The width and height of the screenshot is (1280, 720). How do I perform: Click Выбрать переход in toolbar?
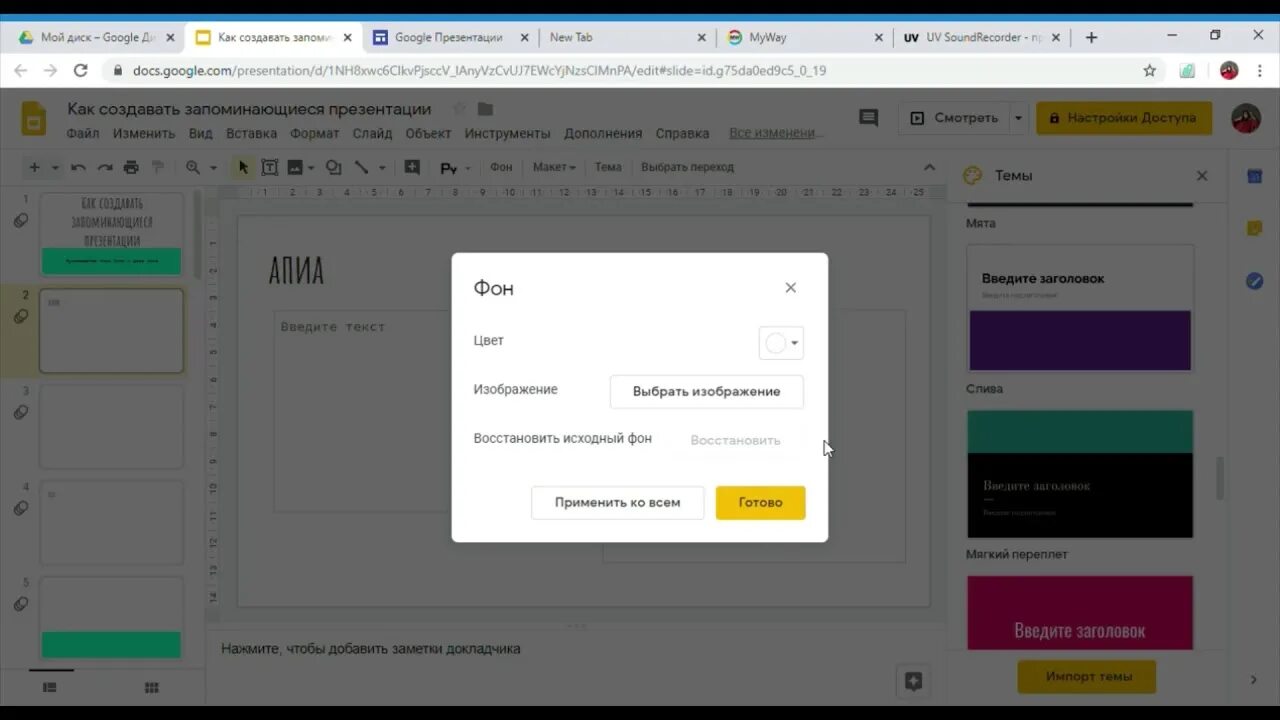point(687,167)
